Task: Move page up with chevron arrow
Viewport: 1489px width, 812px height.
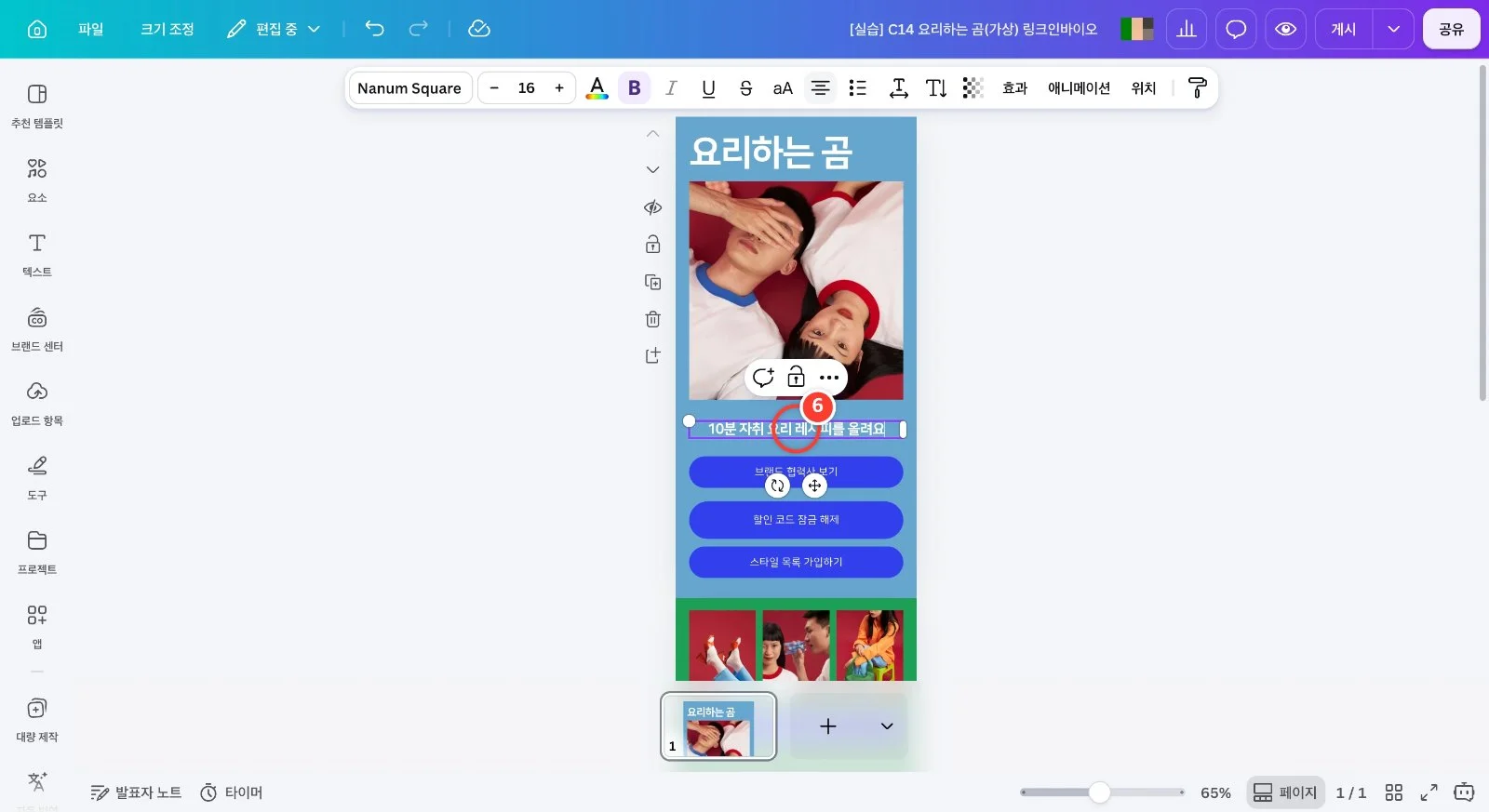Action: [653, 134]
